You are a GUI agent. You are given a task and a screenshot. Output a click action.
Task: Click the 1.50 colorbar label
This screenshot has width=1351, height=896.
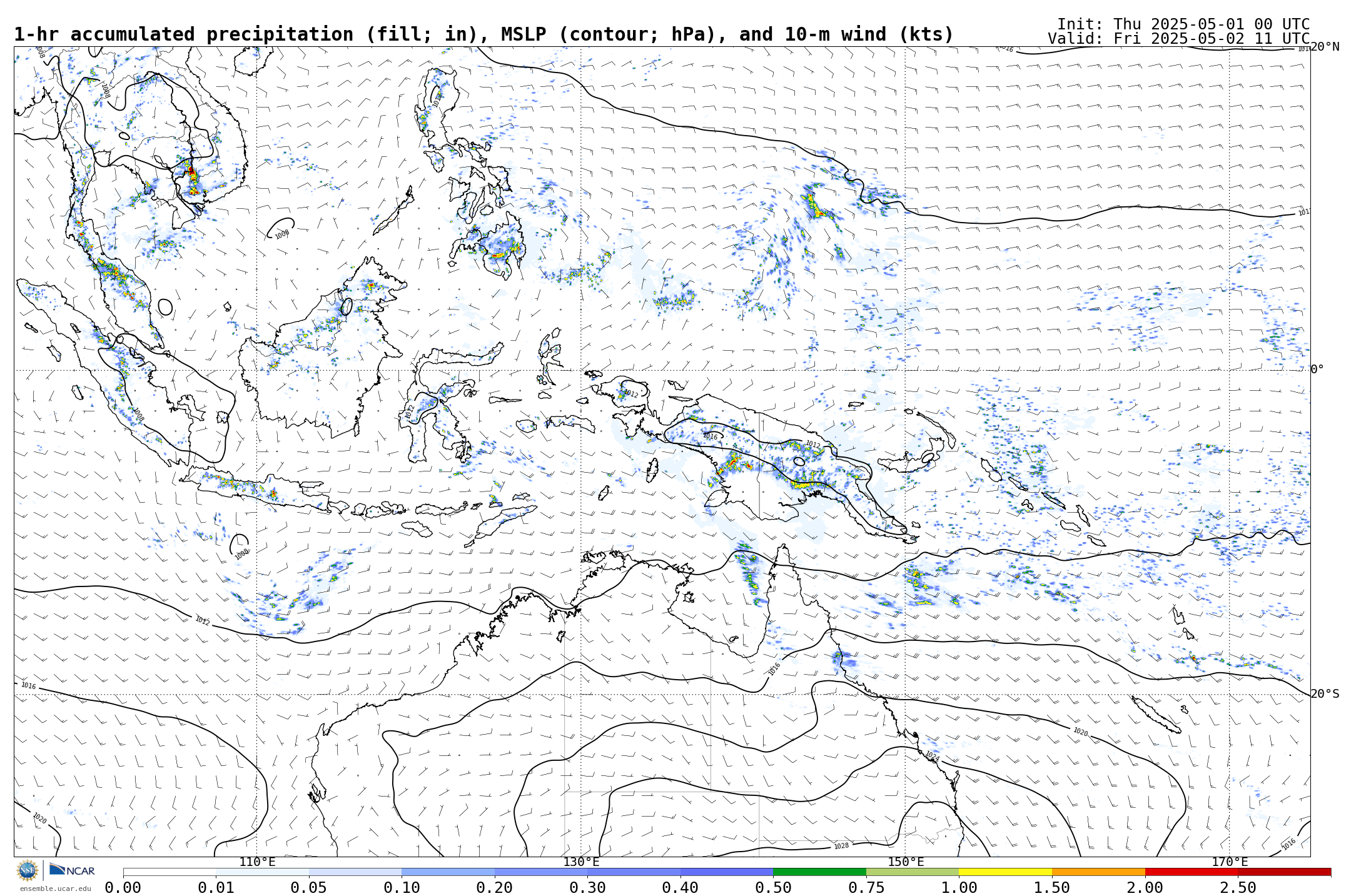pyautogui.click(x=1052, y=888)
